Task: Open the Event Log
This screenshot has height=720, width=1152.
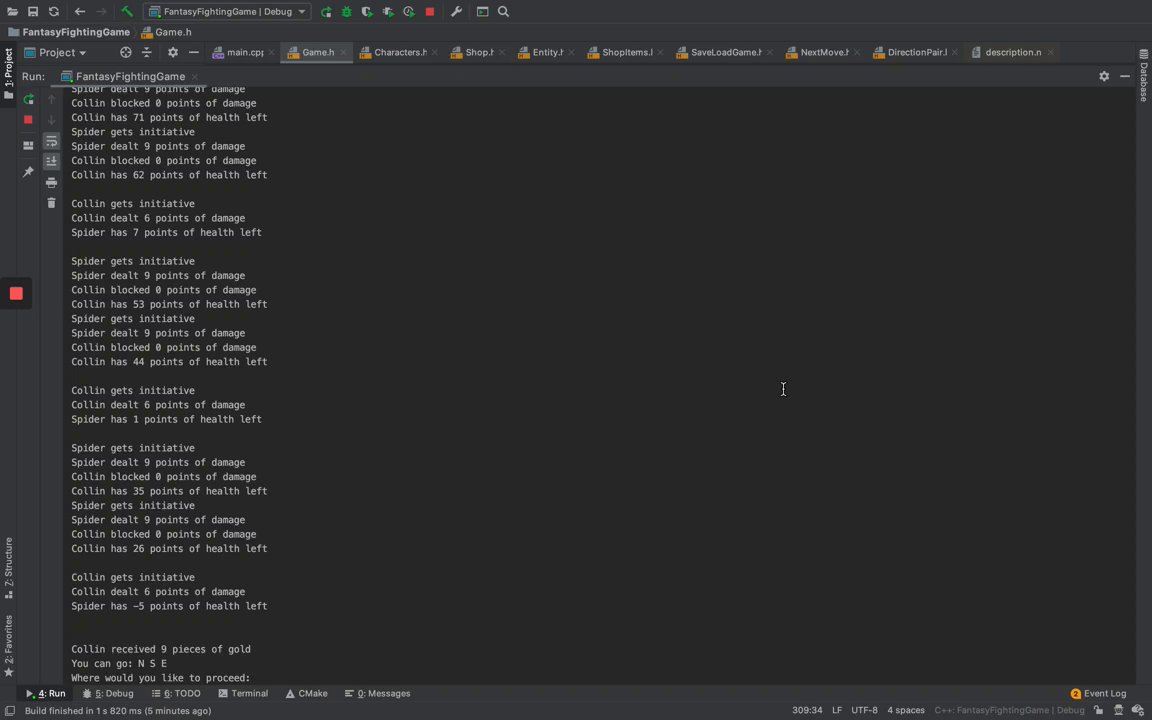Action: click(x=1098, y=694)
